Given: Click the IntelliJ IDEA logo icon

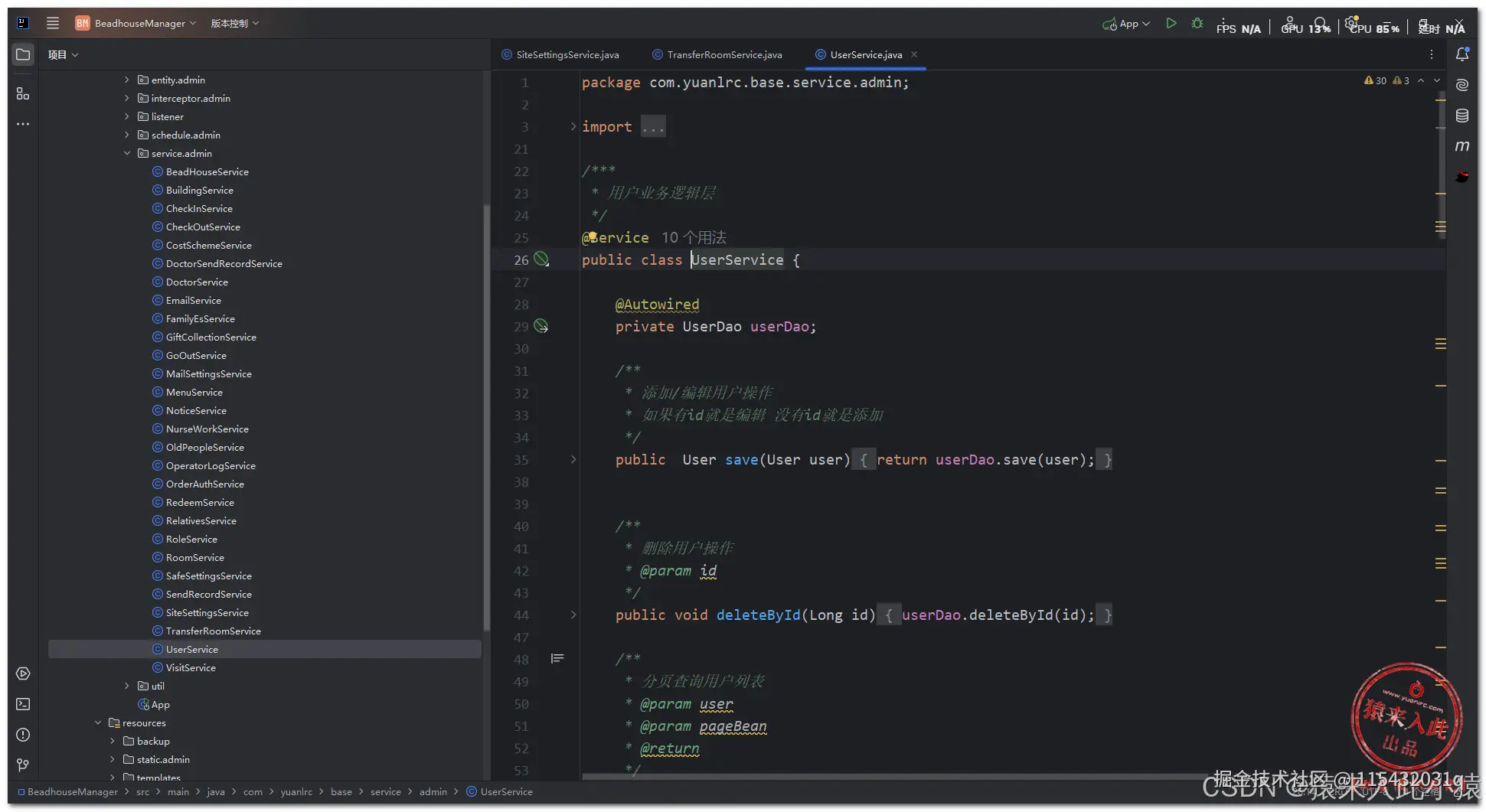Looking at the screenshot, I should click(x=23, y=23).
